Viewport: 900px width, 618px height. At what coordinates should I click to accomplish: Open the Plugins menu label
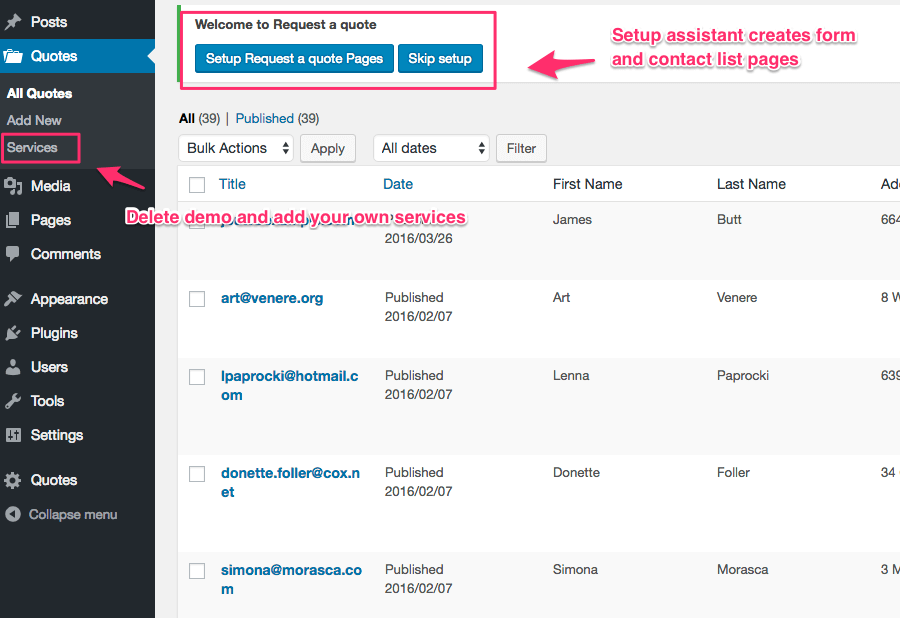pos(54,333)
